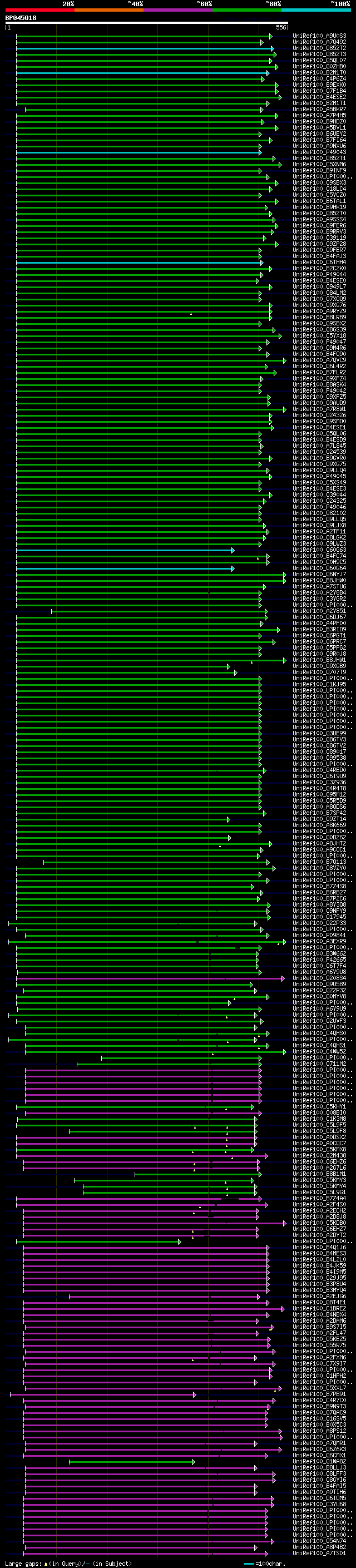Select hit label UniRef100_A2ECH2
356x1568 pixels.
click(x=319, y=1211)
